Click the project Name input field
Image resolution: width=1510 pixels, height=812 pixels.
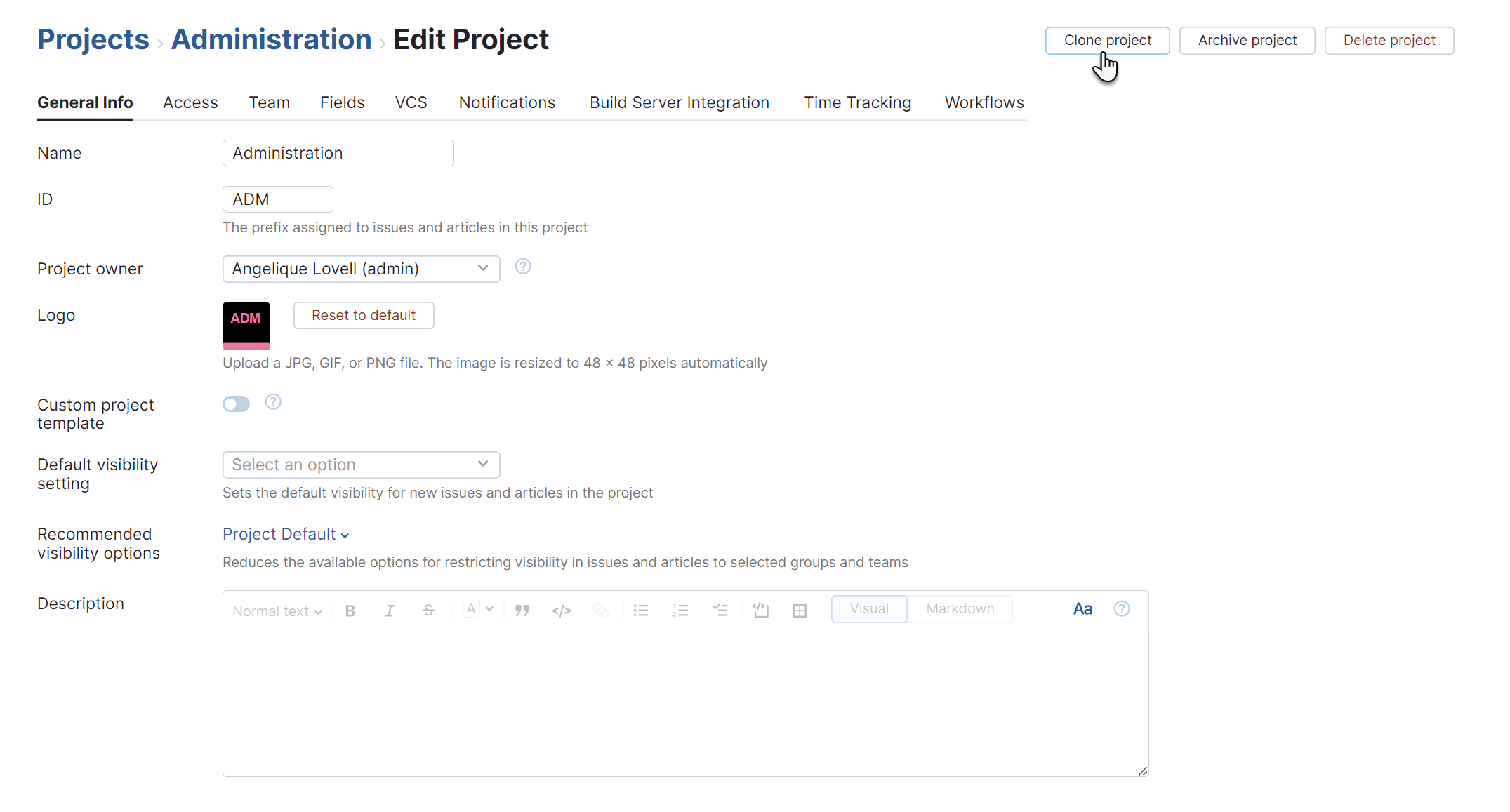click(338, 152)
